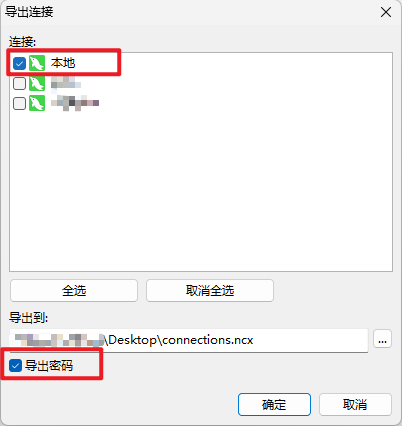Uncheck the 本地 connection checkbox
This screenshot has height=426, width=402.
19,63
